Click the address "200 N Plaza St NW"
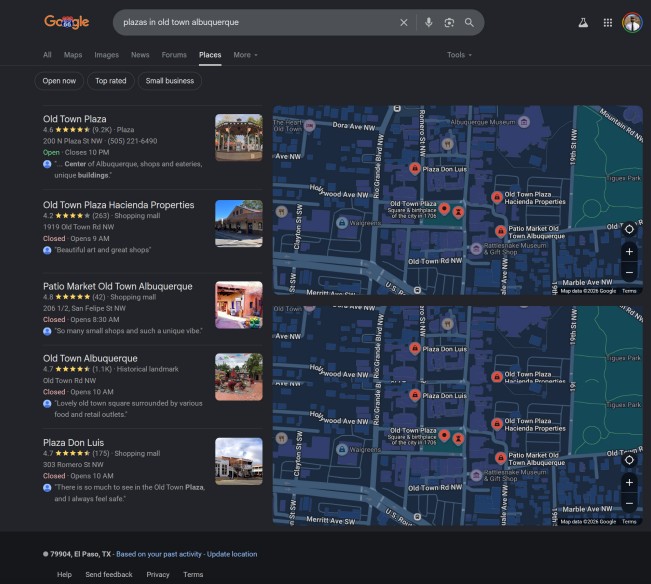This screenshot has height=584, width=651. 73,141
